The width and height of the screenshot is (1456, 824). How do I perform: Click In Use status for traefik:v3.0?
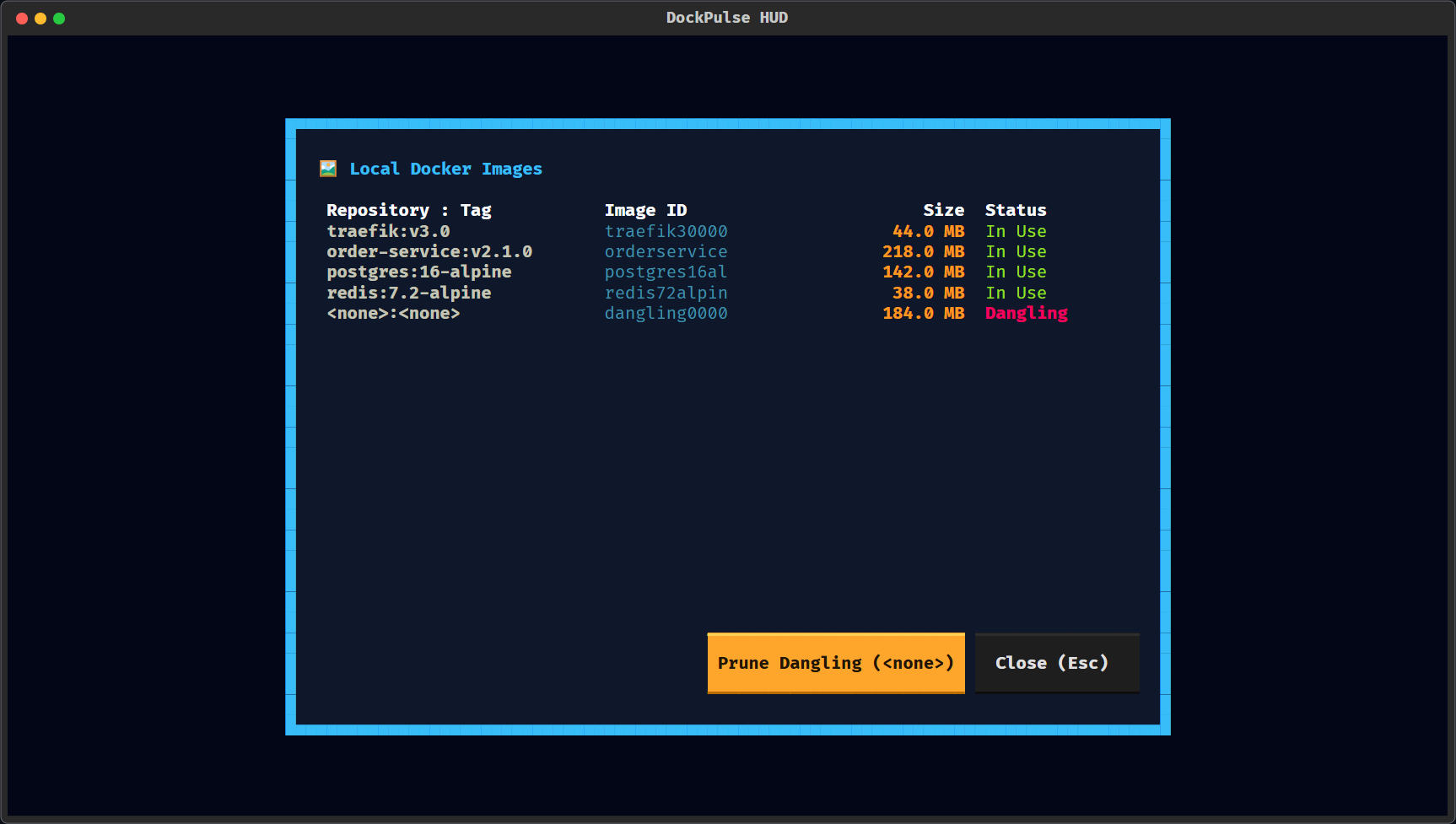[x=1017, y=231]
